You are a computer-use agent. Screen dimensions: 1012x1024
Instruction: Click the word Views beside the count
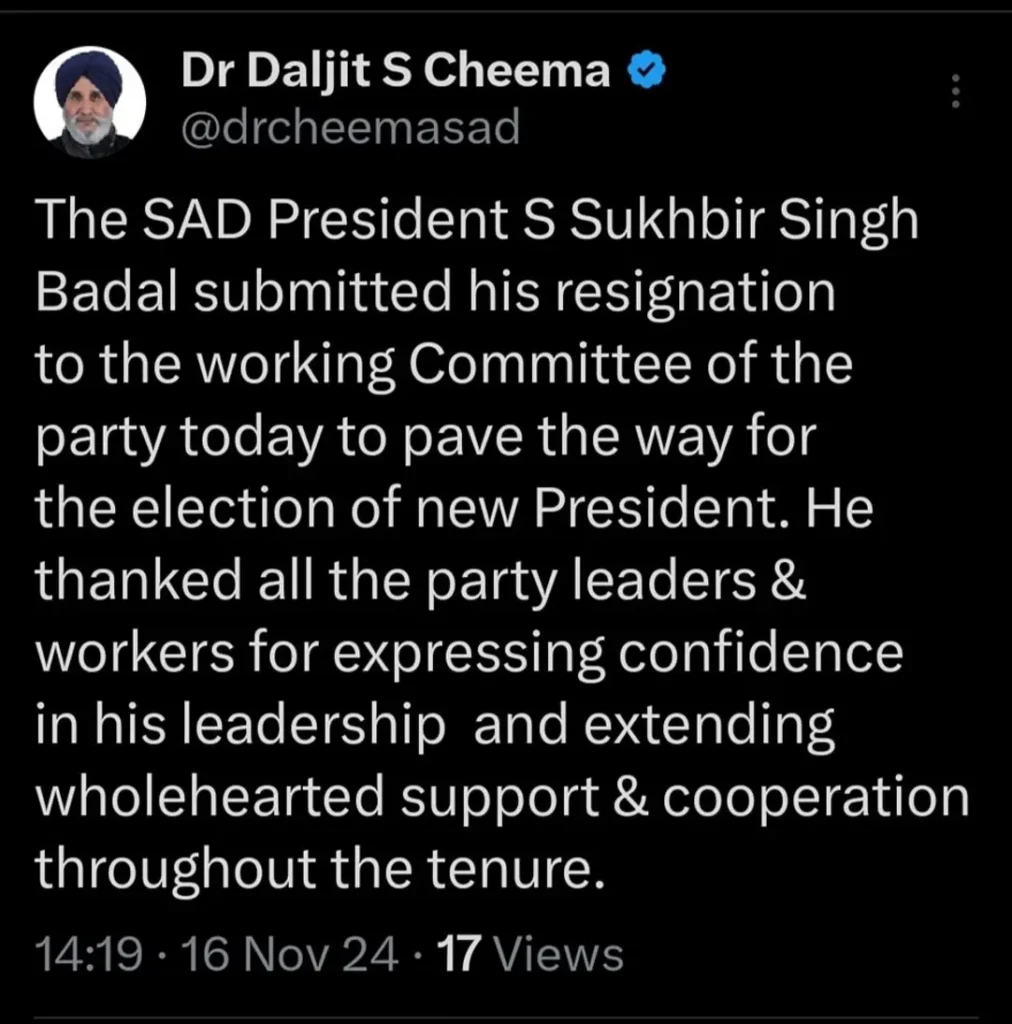point(560,954)
